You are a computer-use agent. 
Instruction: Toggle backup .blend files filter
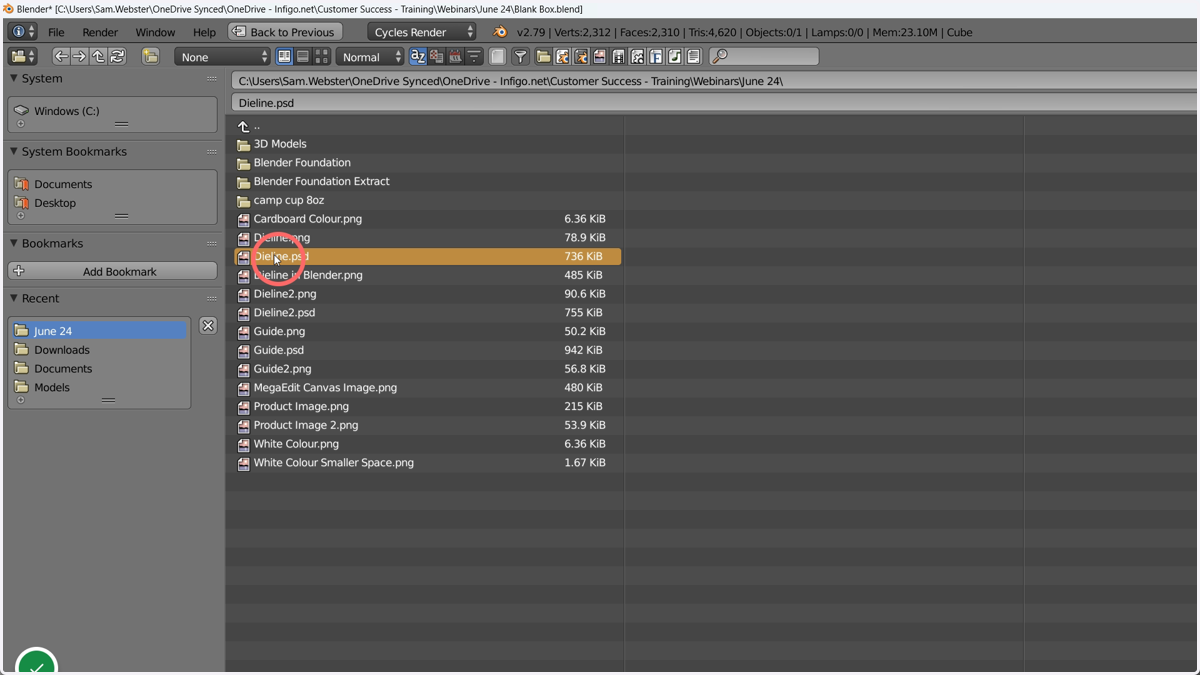(x=581, y=57)
